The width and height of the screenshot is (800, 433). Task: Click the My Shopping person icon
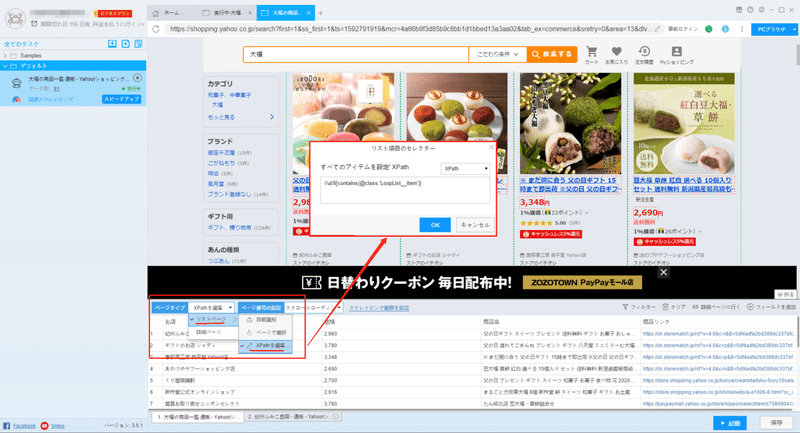(677, 51)
